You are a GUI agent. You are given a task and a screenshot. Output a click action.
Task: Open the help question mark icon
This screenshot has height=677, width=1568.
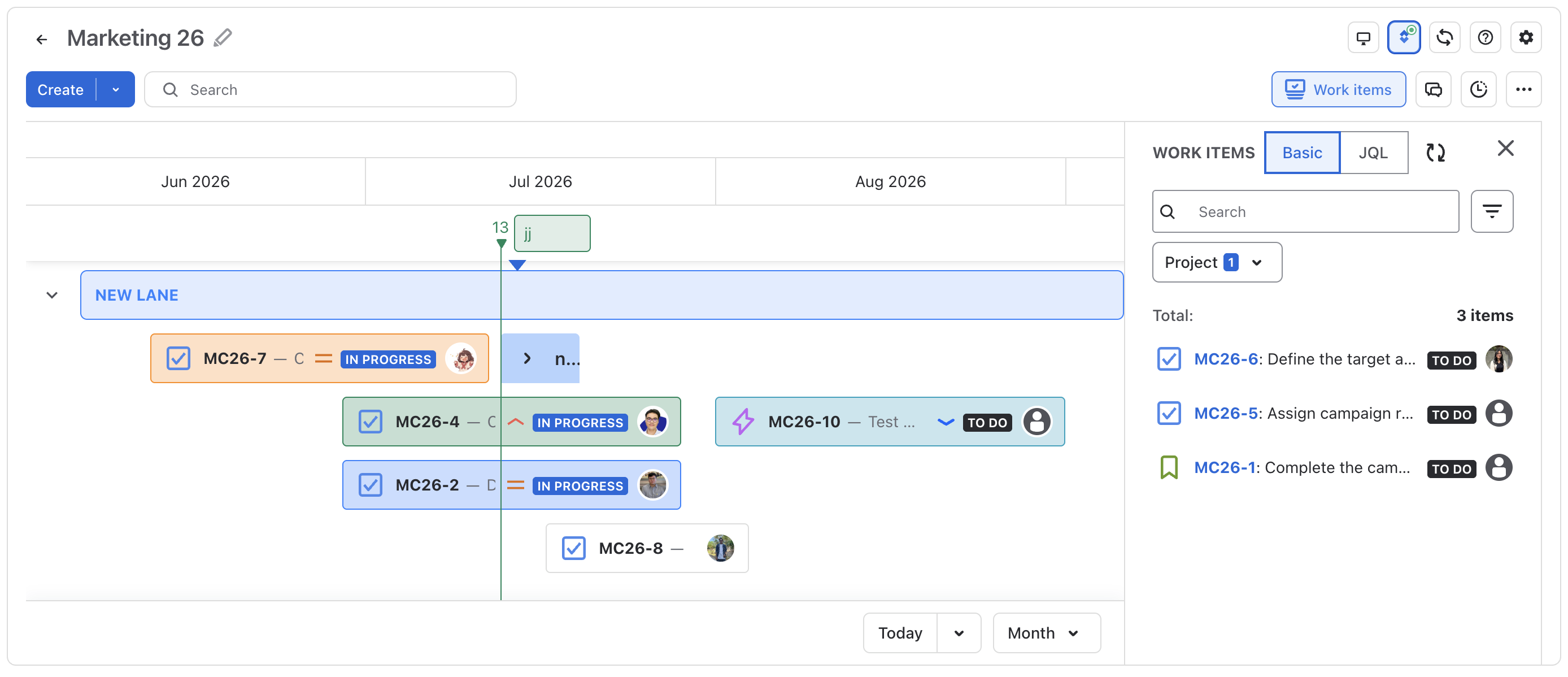click(x=1484, y=38)
